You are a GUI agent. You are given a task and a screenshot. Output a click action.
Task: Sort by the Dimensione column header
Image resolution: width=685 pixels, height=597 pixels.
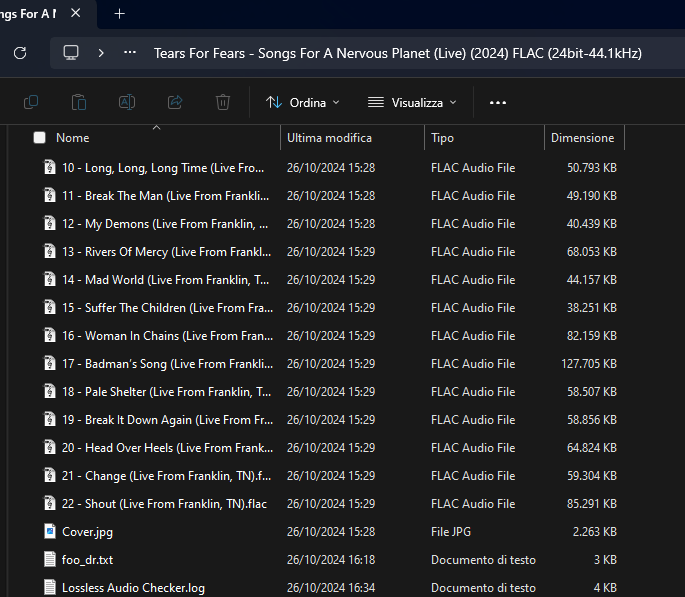click(x=582, y=138)
